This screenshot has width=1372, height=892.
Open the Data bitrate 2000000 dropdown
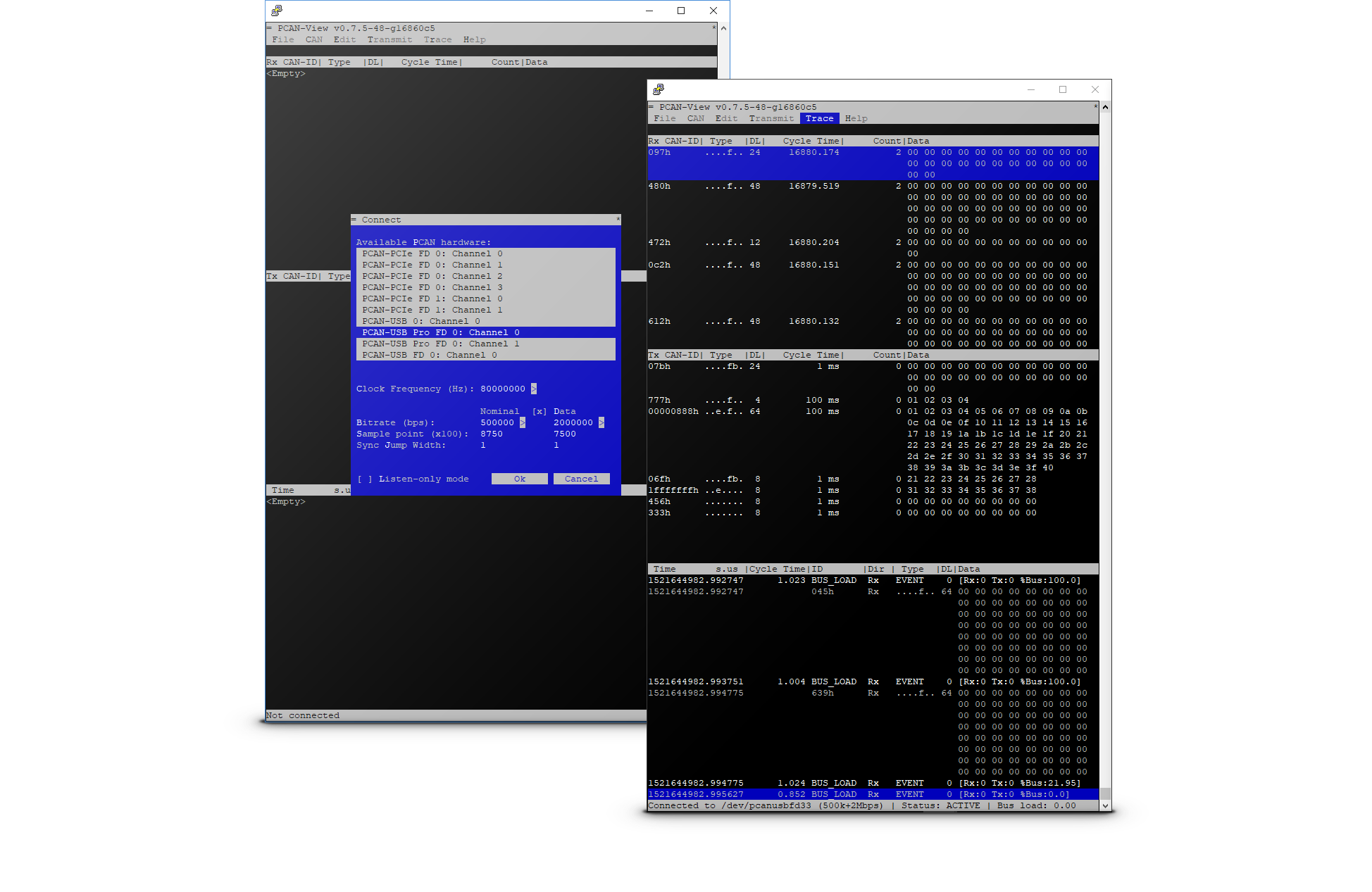[x=601, y=422]
